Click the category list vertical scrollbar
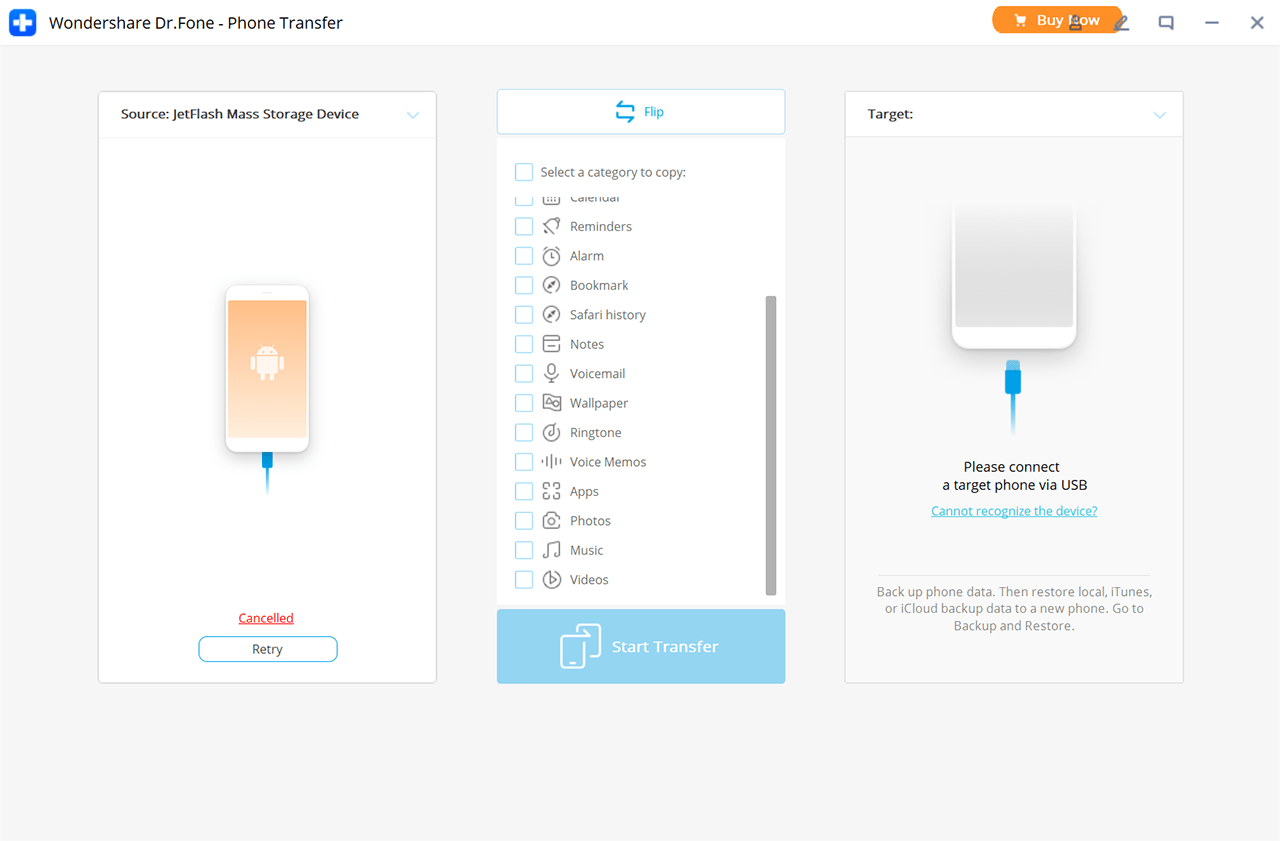Viewport: 1280px width, 841px height. [771, 445]
